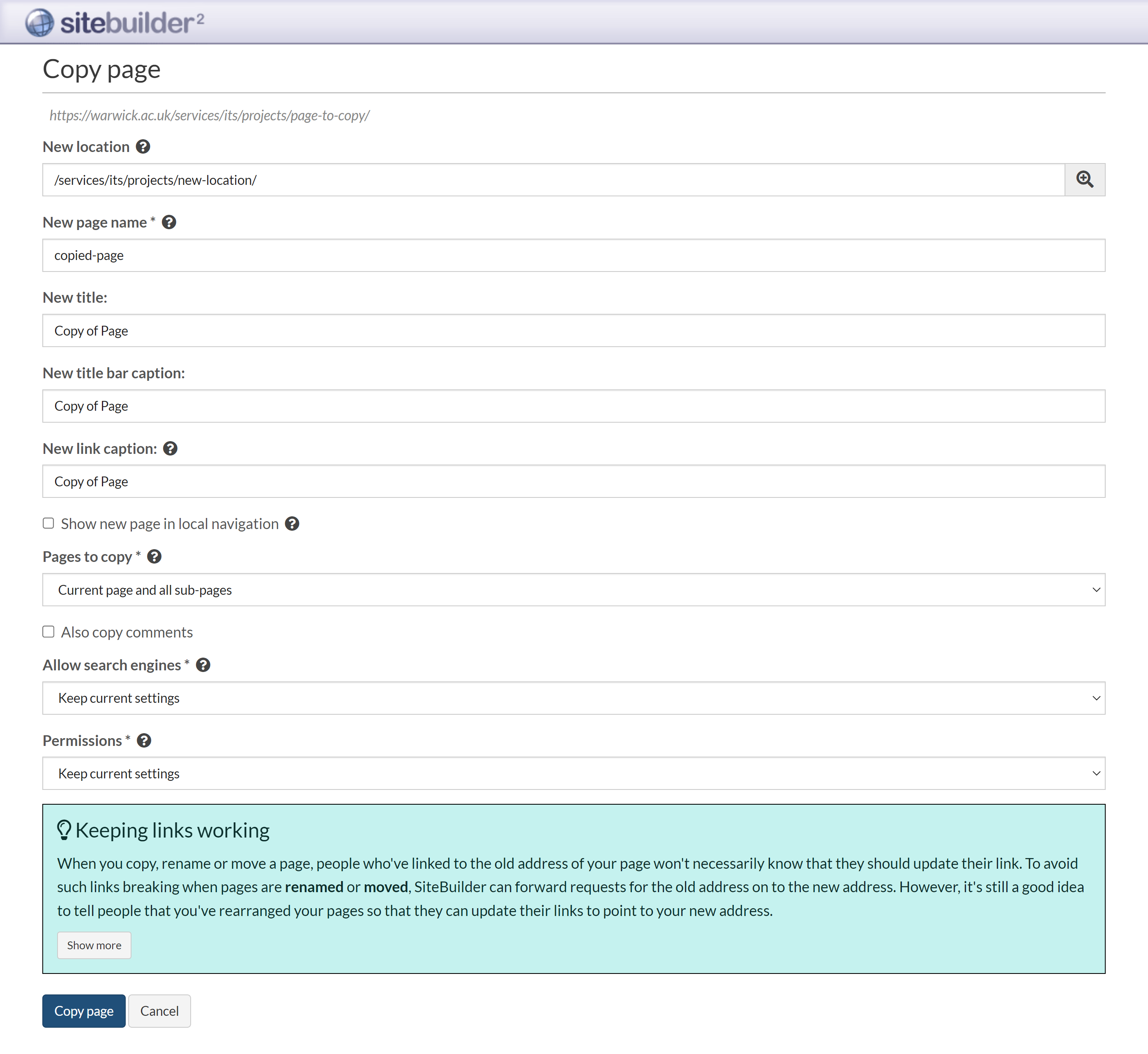The image size is (1148, 1054).
Task: Show help for New link caption
Action: 170,448
